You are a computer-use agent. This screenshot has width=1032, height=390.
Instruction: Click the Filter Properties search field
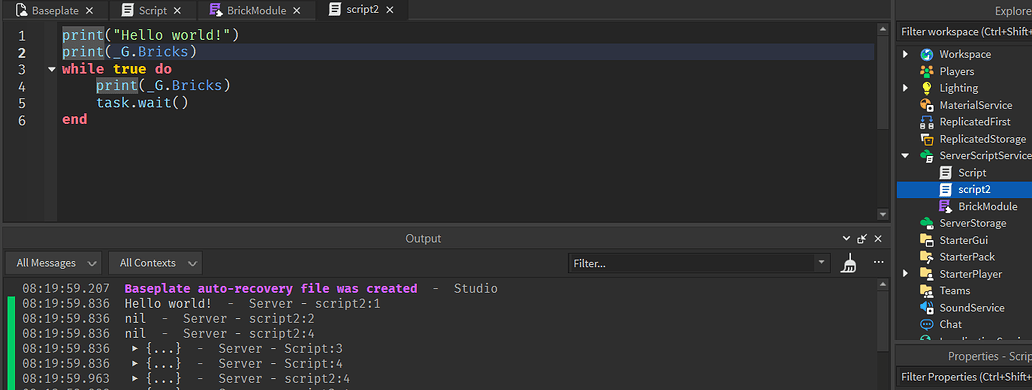tap(964, 377)
